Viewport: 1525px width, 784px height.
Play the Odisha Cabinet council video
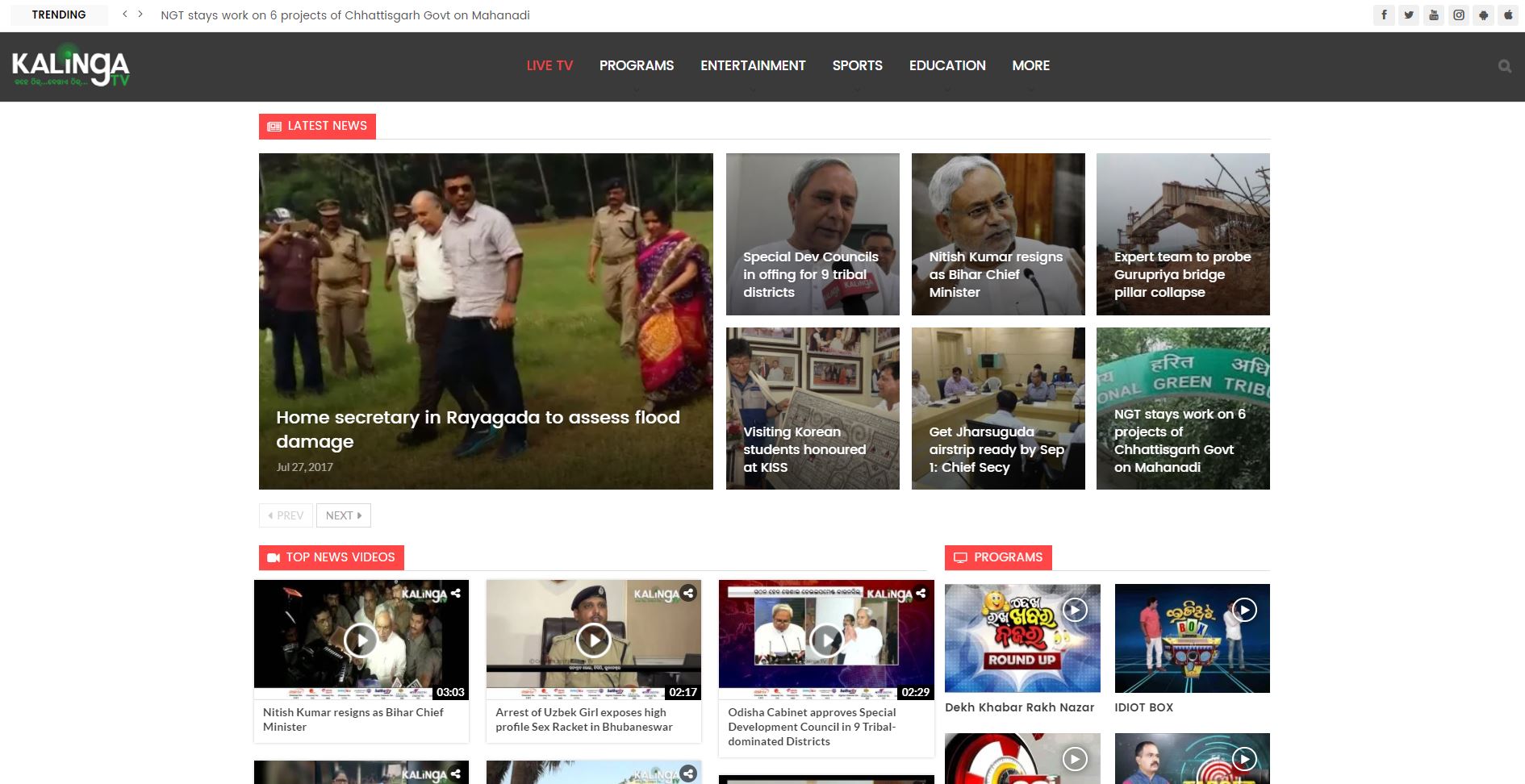[826, 640]
